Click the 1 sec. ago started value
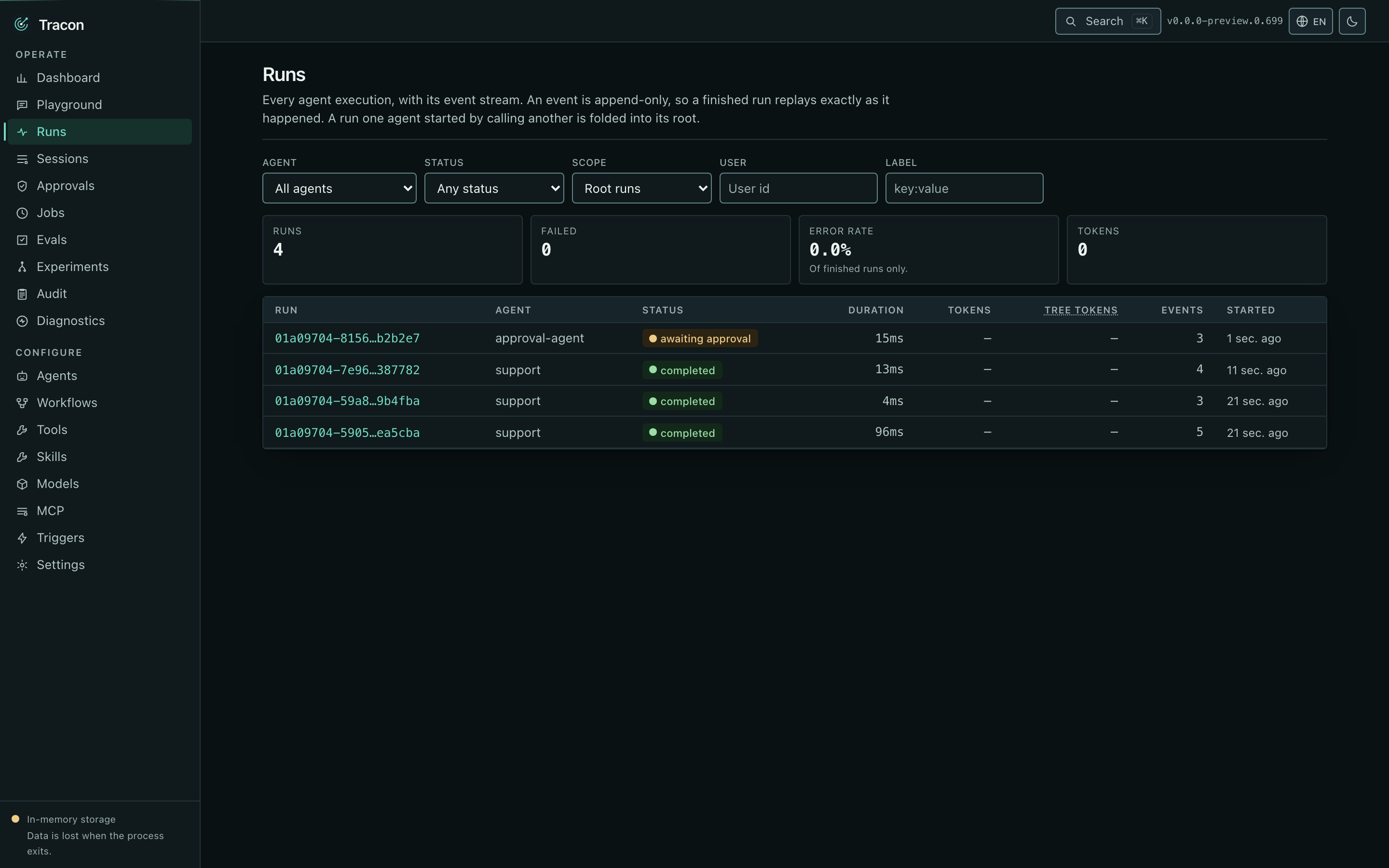The width and height of the screenshot is (1389, 868). [x=1253, y=339]
